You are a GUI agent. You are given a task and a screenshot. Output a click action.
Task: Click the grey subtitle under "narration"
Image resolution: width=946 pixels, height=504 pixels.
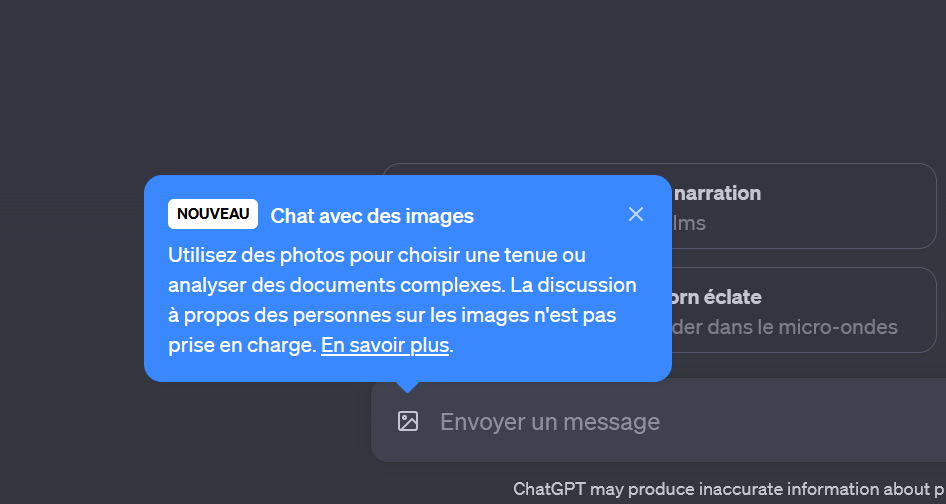(690, 223)
